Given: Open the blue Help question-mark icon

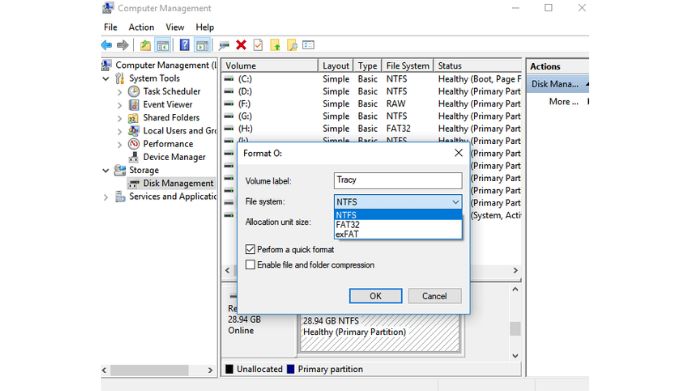Looking at the screenshot, I should point(184,45).
